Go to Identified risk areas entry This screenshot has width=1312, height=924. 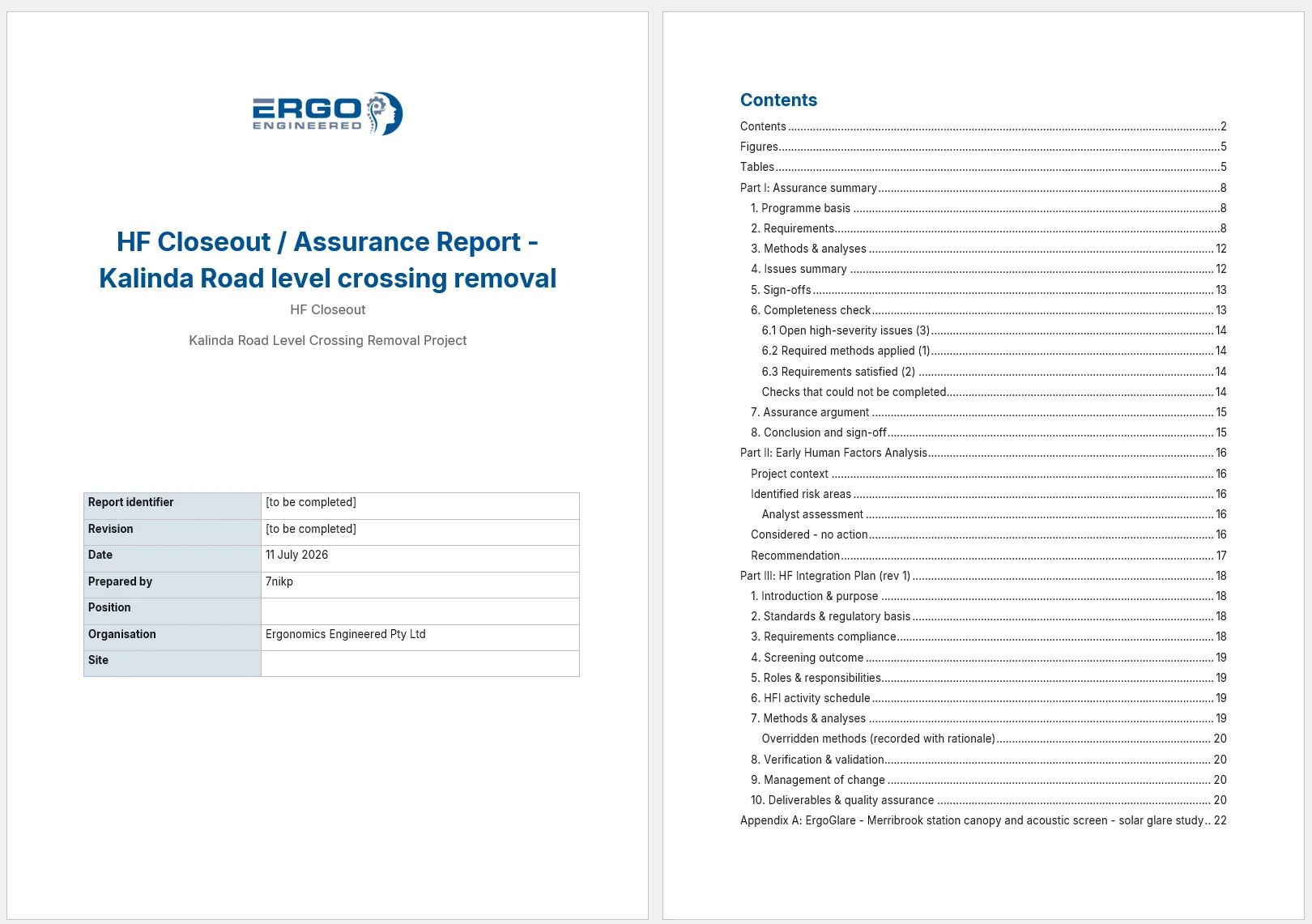[x=988, y=494]
